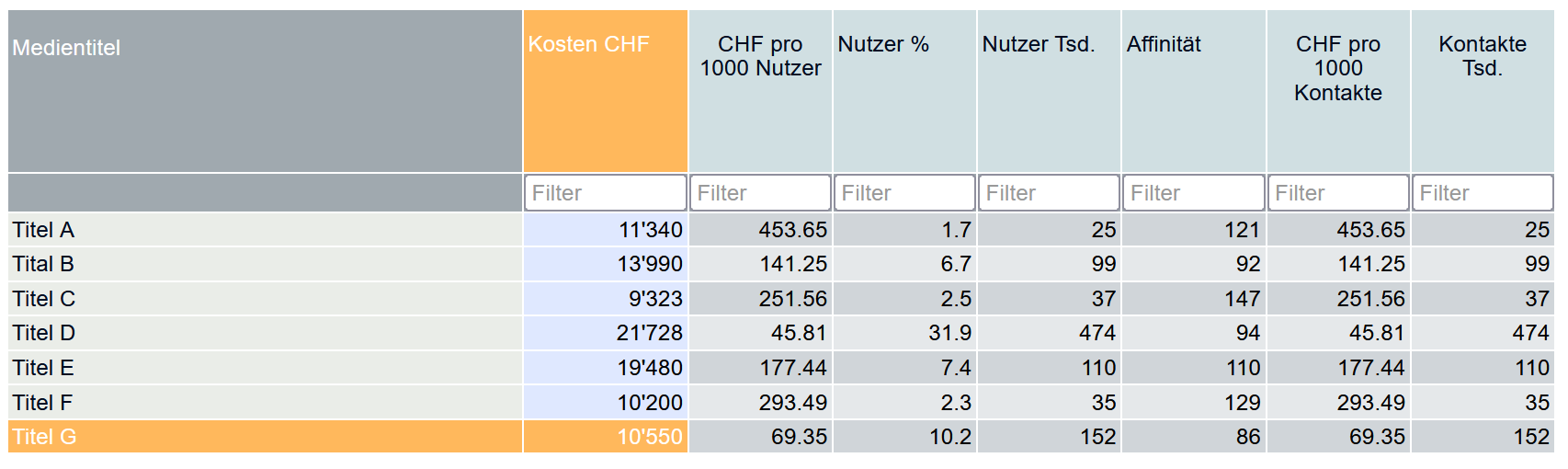1568x469 pixels.
Task: Focus the Filter input under Affinität
Action: (x=1193, y=193)
